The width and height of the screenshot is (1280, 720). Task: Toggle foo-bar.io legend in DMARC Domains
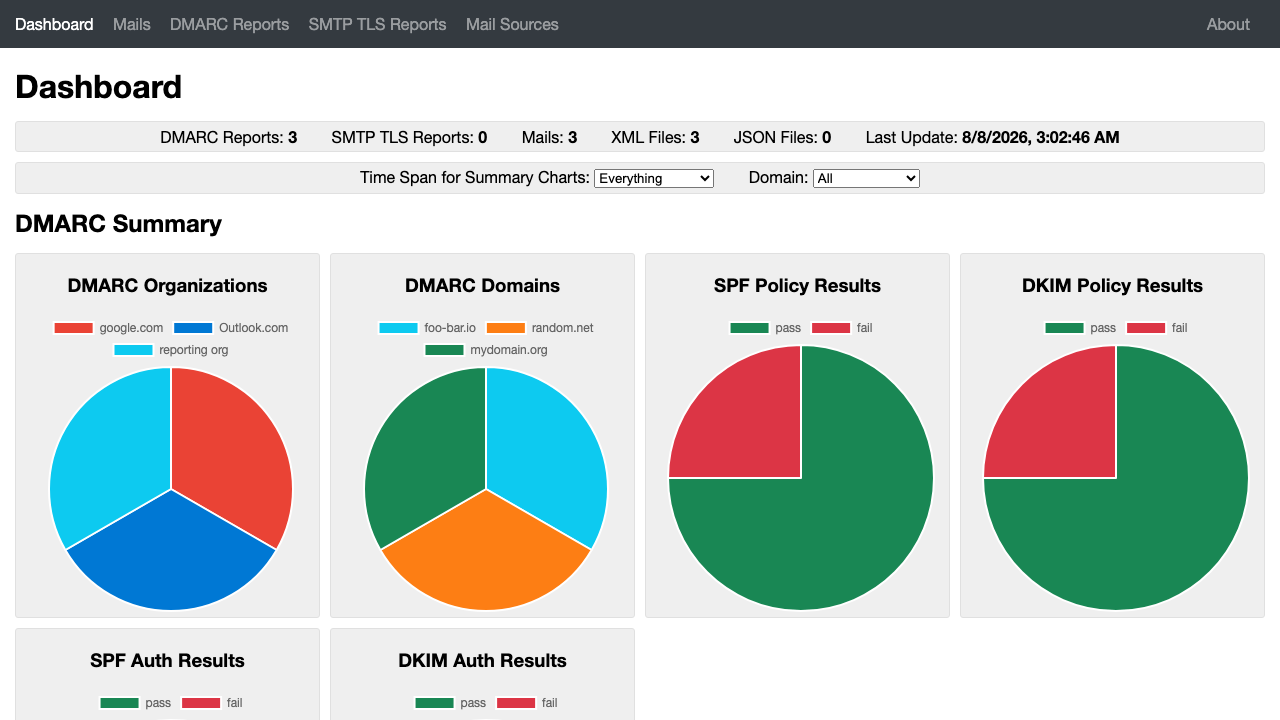click(x=427, y=328)
